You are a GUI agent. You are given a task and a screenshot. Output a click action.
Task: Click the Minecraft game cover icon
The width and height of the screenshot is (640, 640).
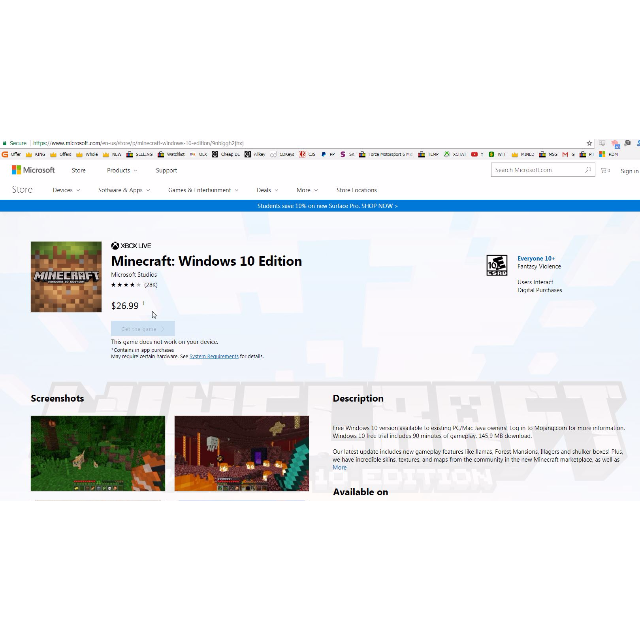pos(66,277)
